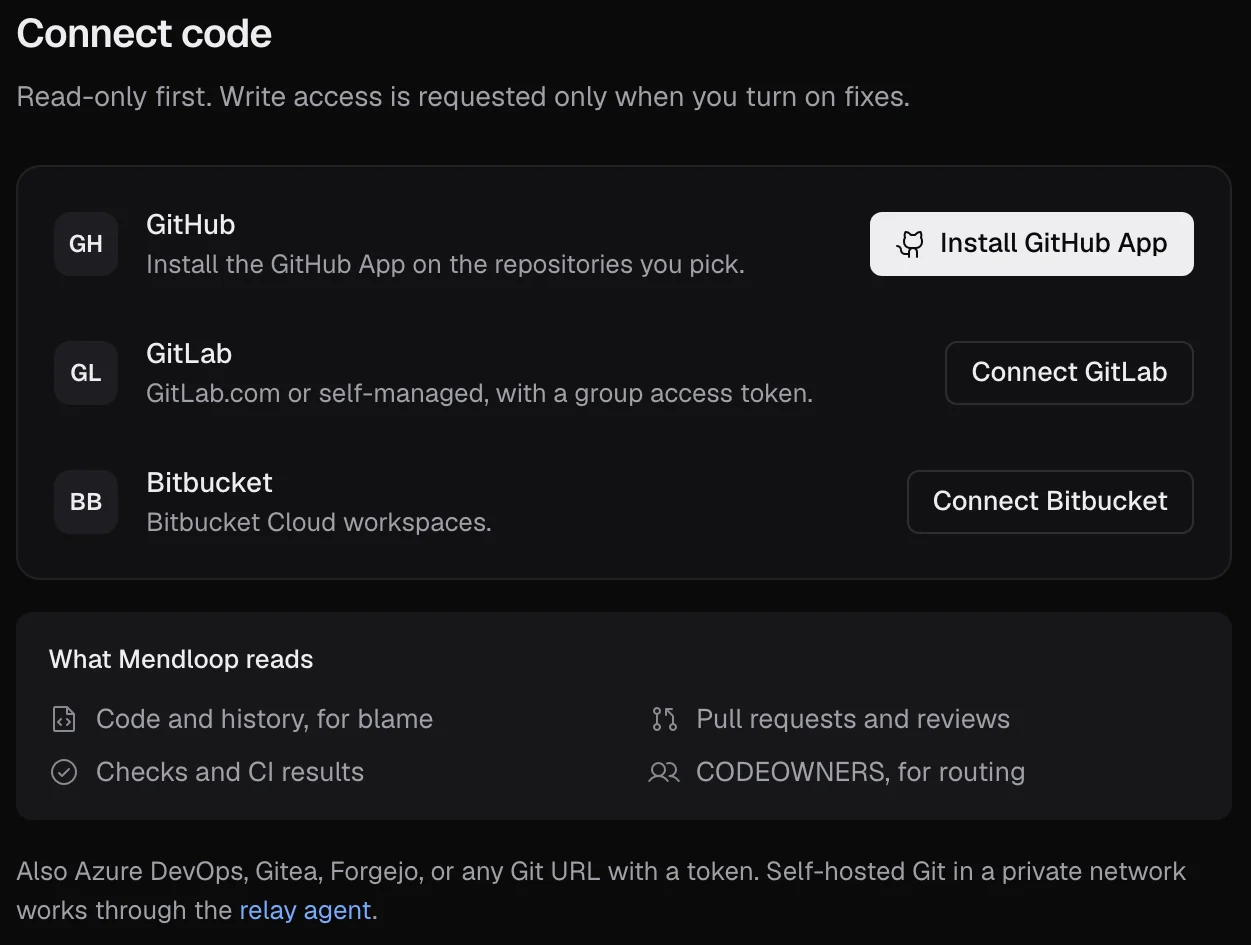This screenshot has width=1251, height=945.
Task: Click the Connect GitLab button
Action: click(x=1069, y=373)
